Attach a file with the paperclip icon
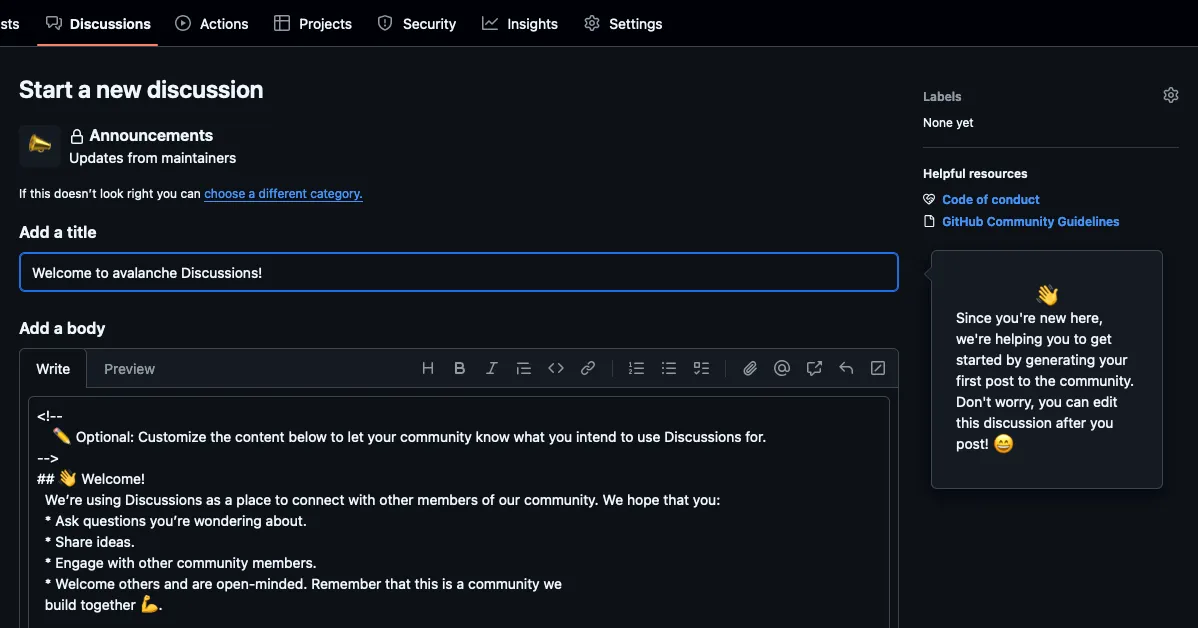Viewport: 1198px width, 628px height. pyautogui.click(x=750, y=369)
